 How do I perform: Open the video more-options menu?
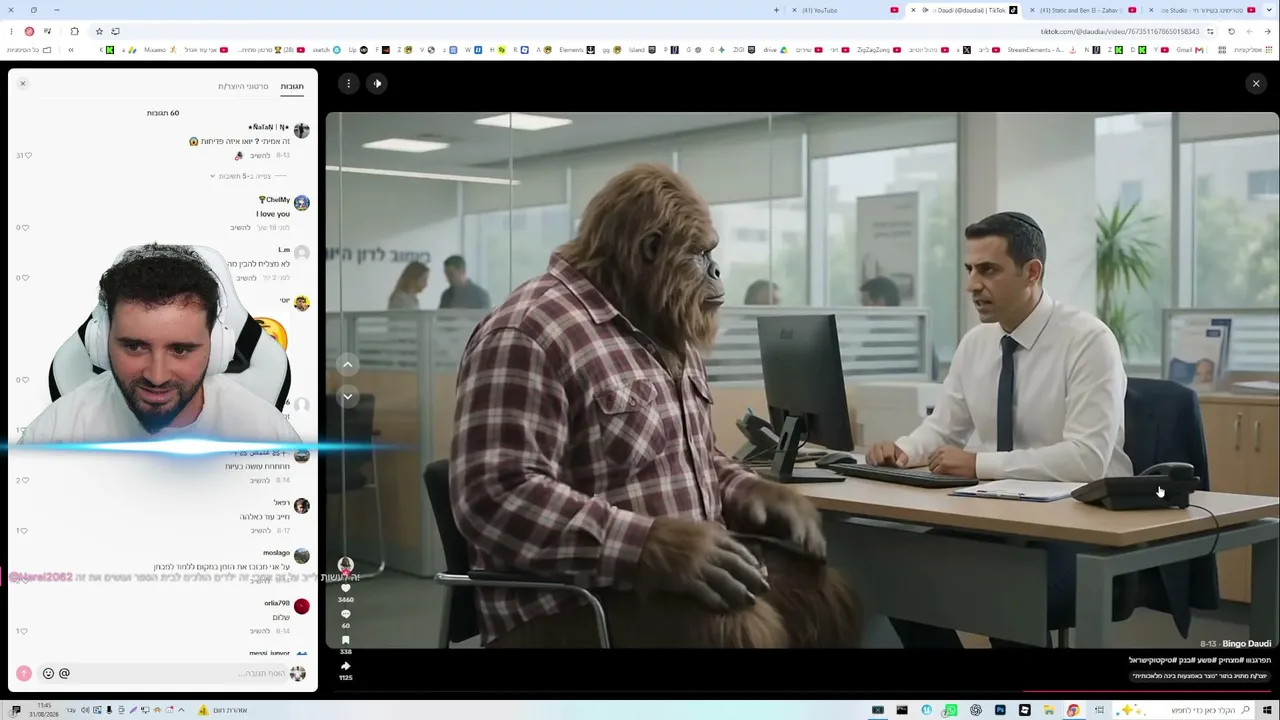point(348,83)
